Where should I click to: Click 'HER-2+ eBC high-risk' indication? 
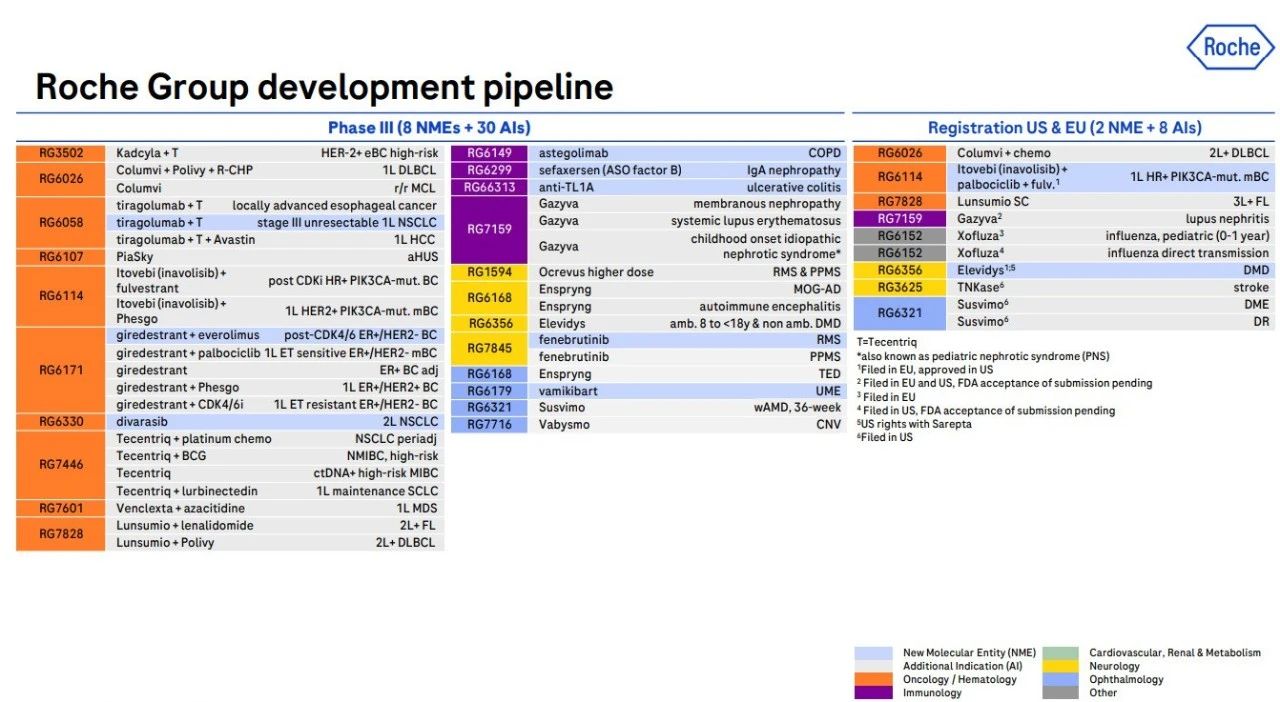tap(379, 153)
